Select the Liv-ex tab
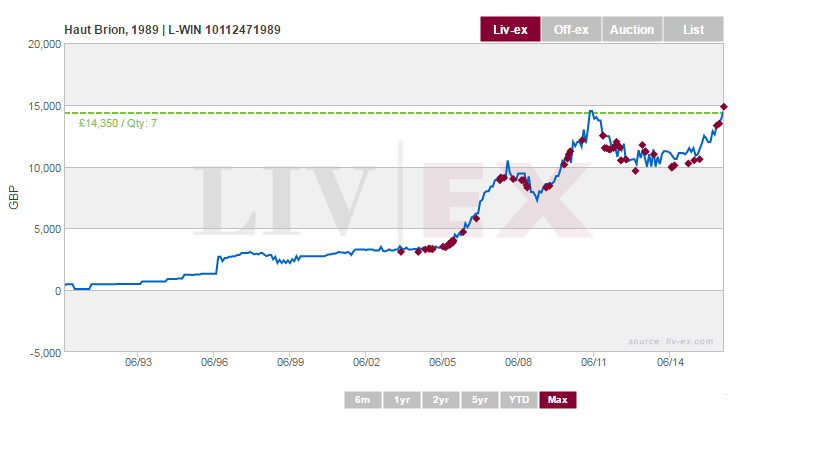The image size is (831, 457). pos(510,29)
